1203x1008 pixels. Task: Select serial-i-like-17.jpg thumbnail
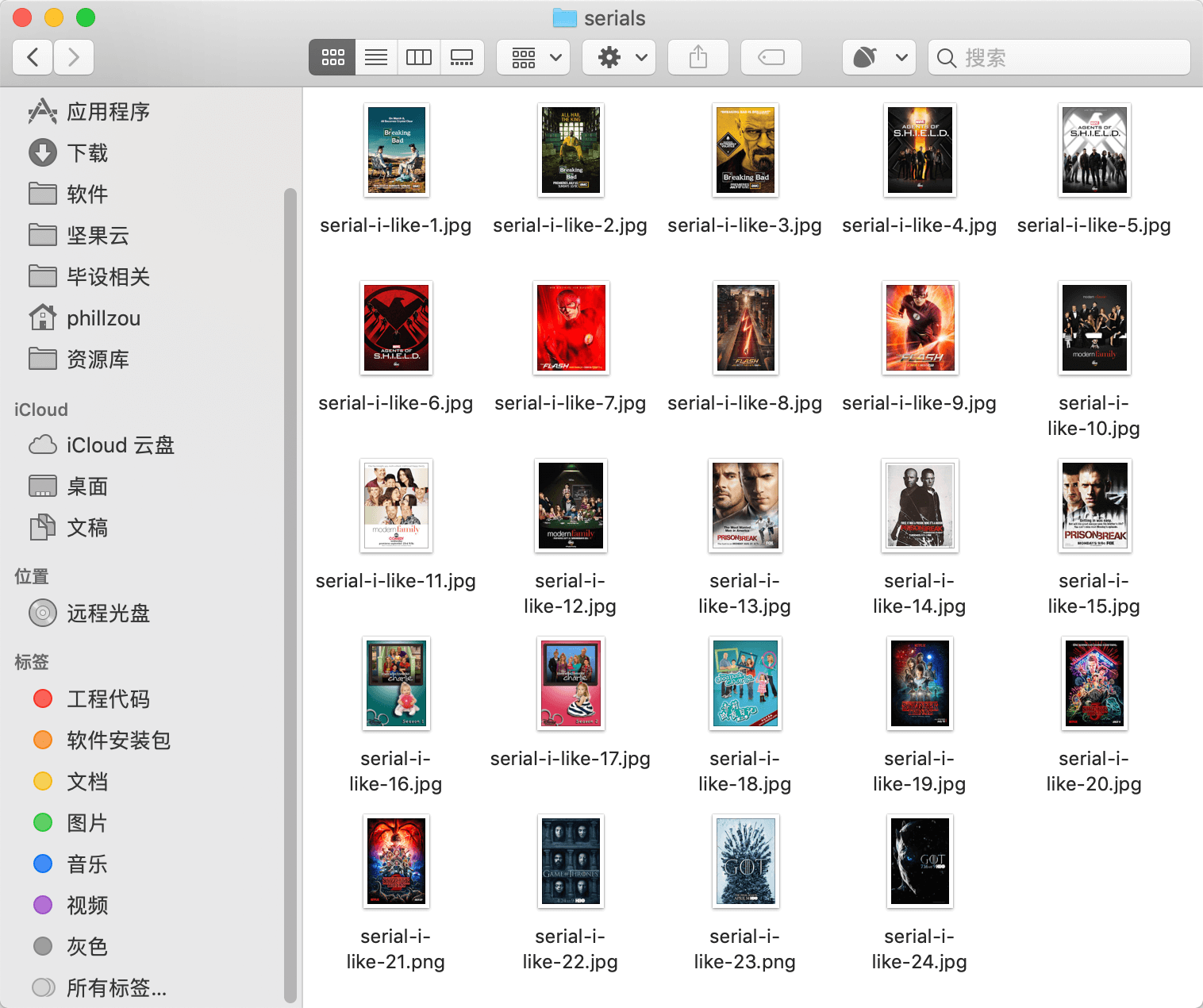pyautogui.click(x=571, y=683)
